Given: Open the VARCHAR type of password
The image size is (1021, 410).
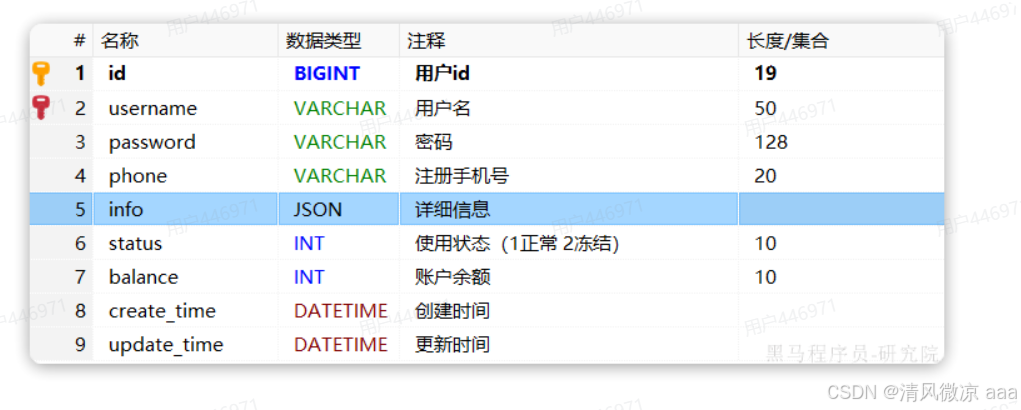Looking at the screenshot, I should coord(340,141).
